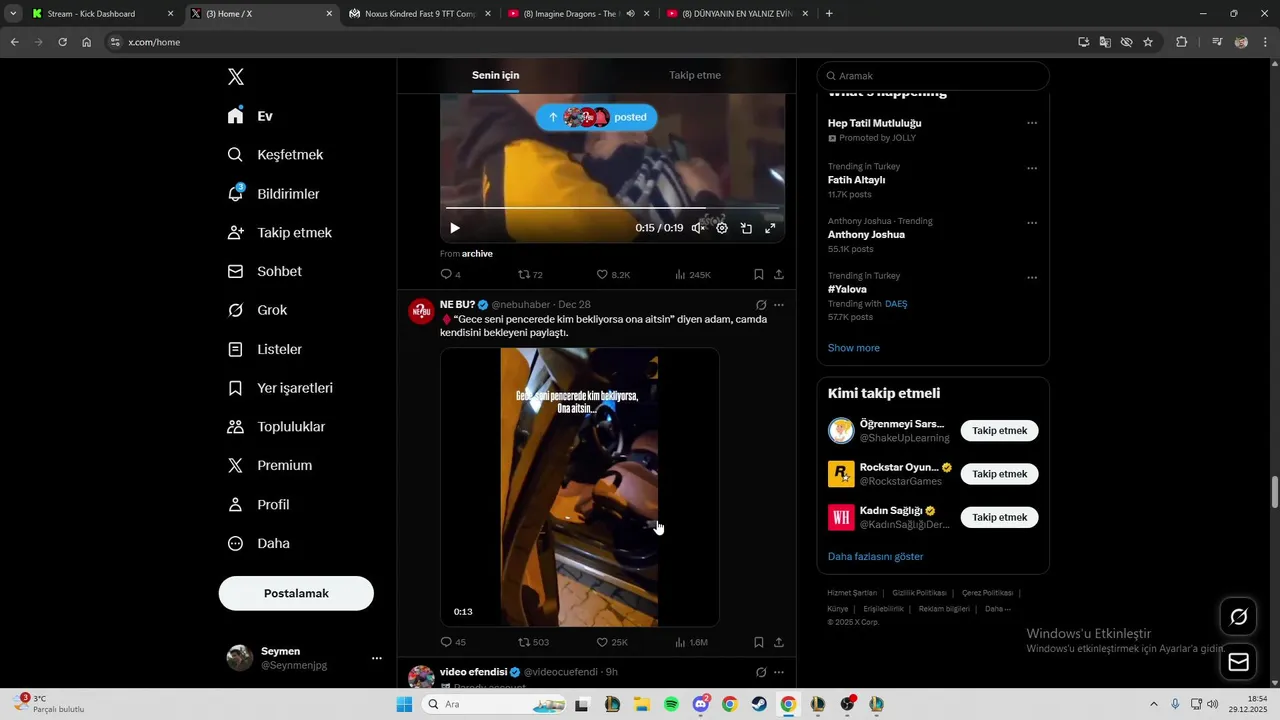This screenshot has height=720, width=1280.
Task: Open the archive source link
Action: (x=477, y=254)
